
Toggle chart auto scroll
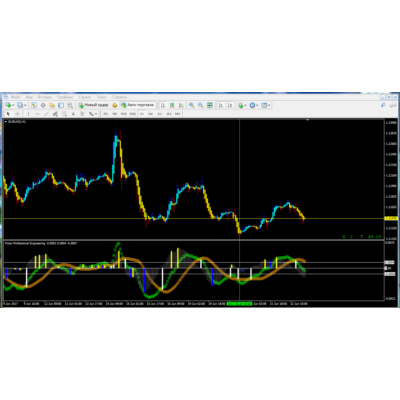click(221, 105)
